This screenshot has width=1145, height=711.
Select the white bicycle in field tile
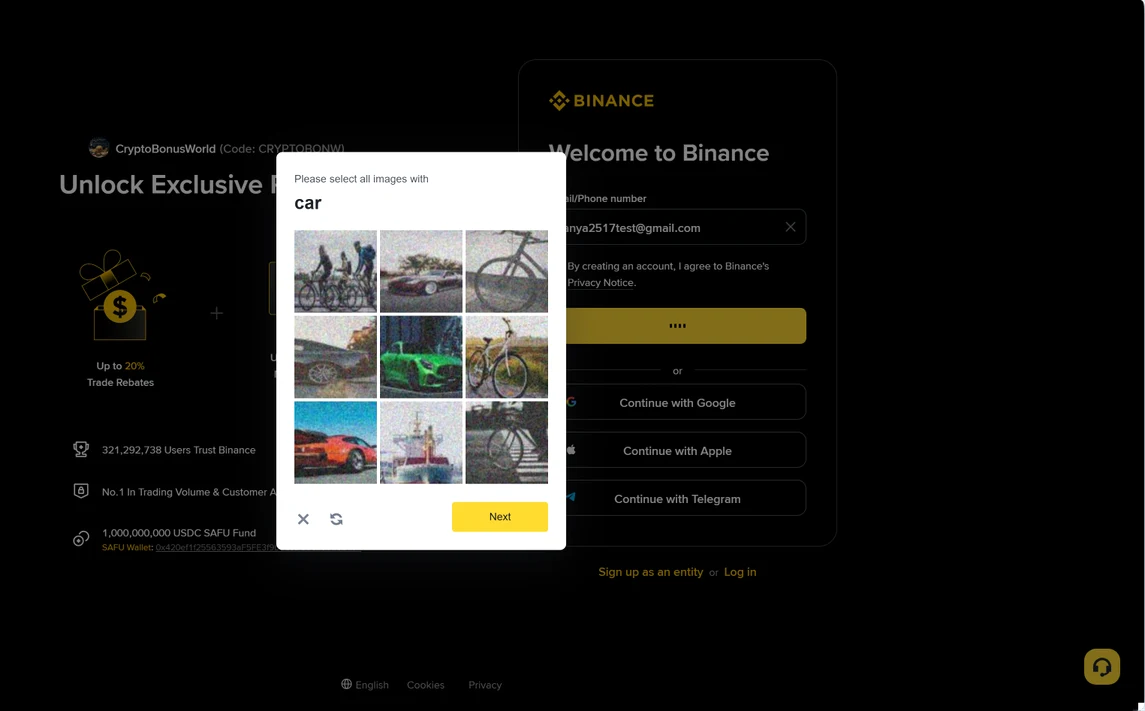(x=507, y=357)
